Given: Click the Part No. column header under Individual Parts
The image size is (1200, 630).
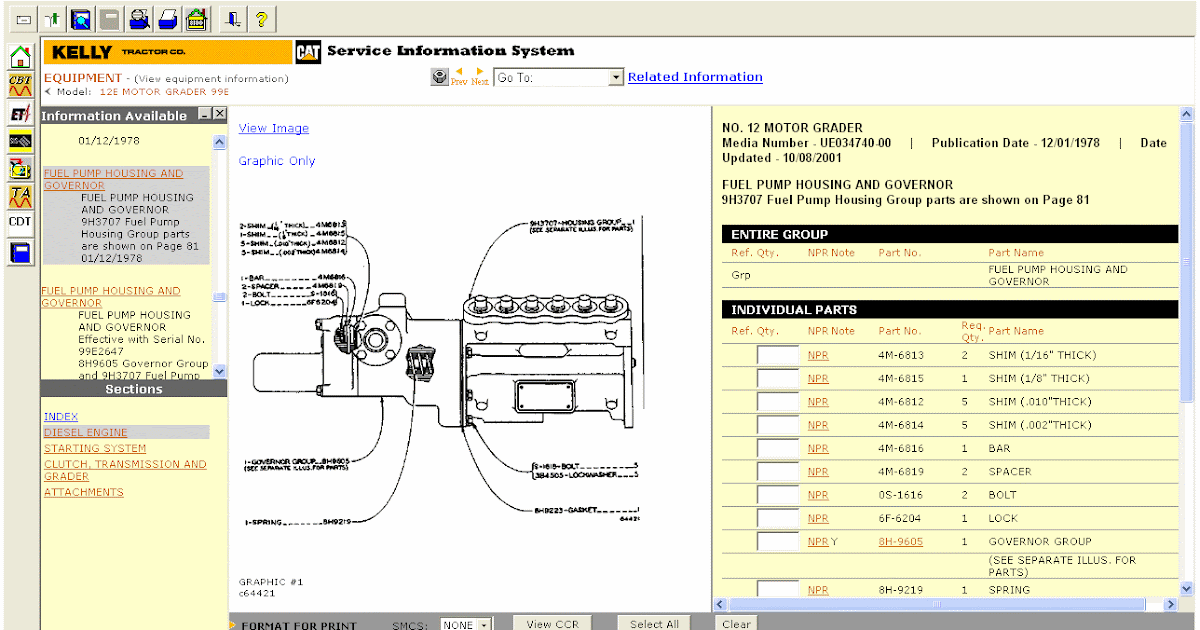Looking at the screenshot, I should [899, 331].
